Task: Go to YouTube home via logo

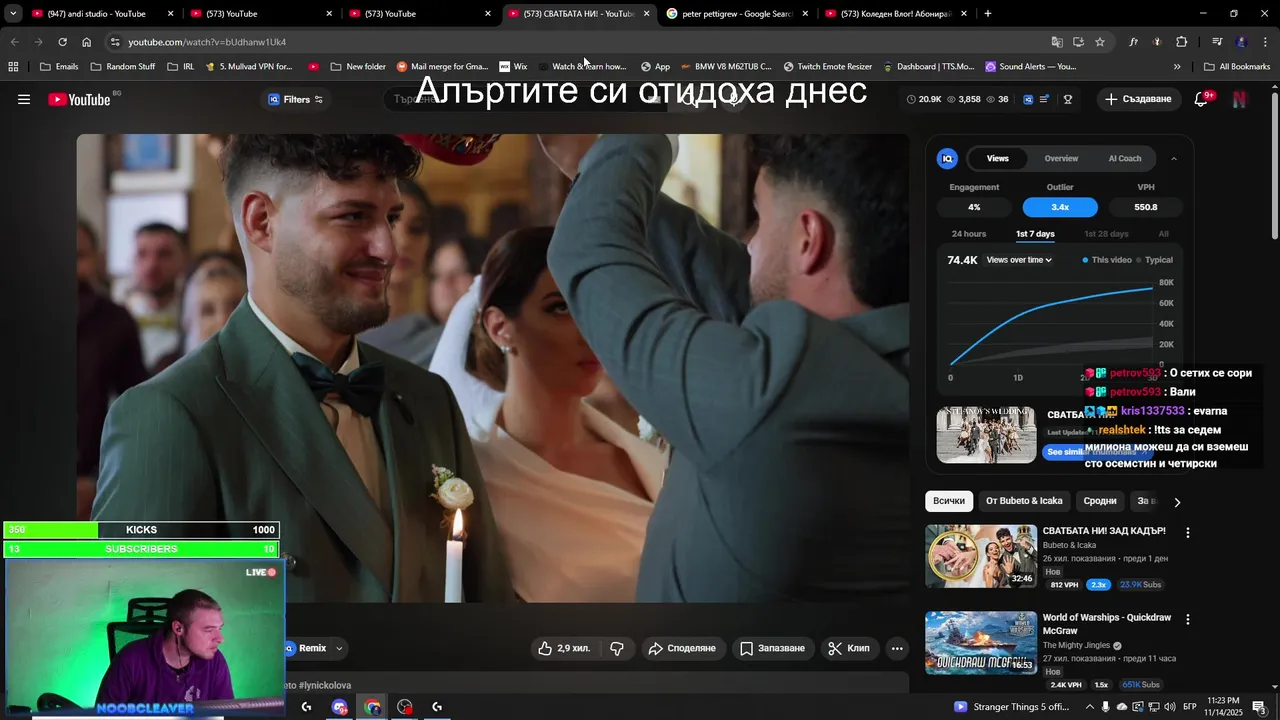Action: [x=79, y=99]
